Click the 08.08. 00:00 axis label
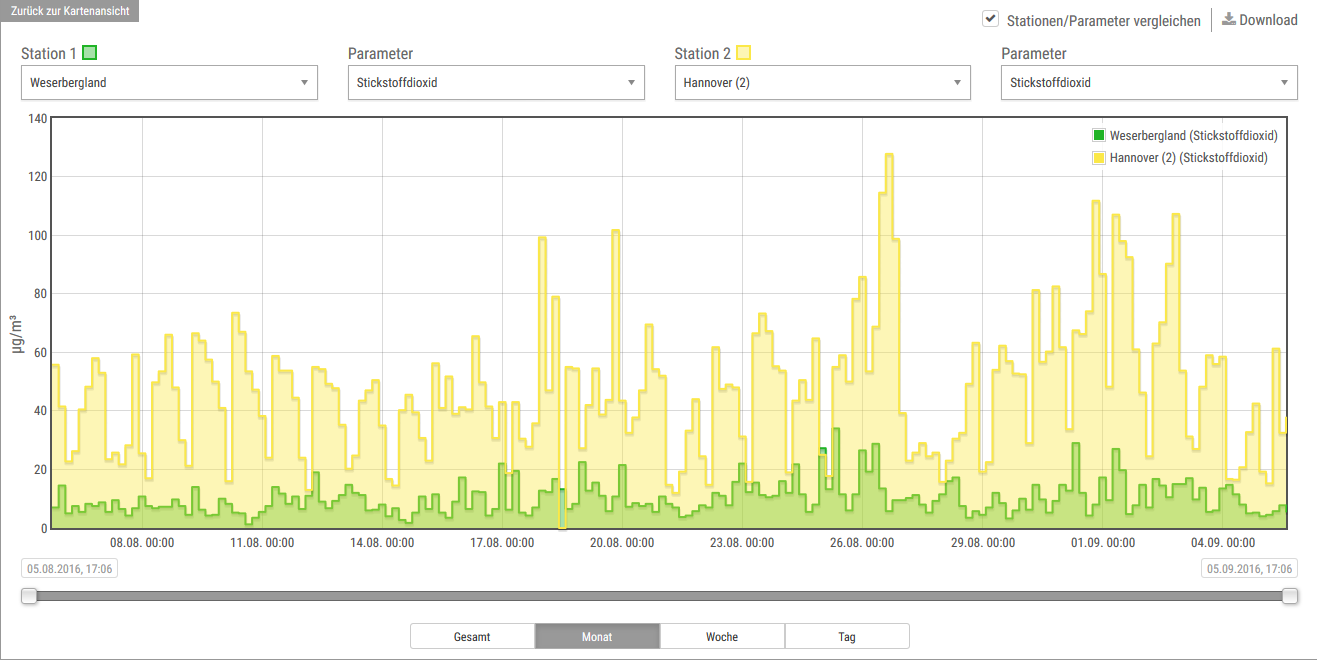This screenshot has height=660, width=1317. 142,543
